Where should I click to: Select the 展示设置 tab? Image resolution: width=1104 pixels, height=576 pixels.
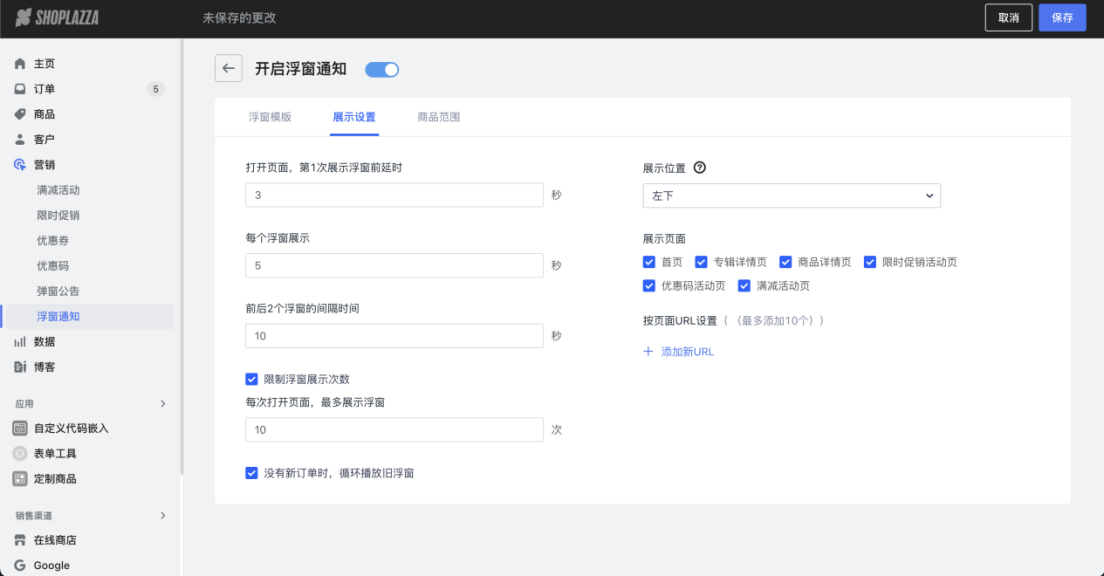pos(354,117)
